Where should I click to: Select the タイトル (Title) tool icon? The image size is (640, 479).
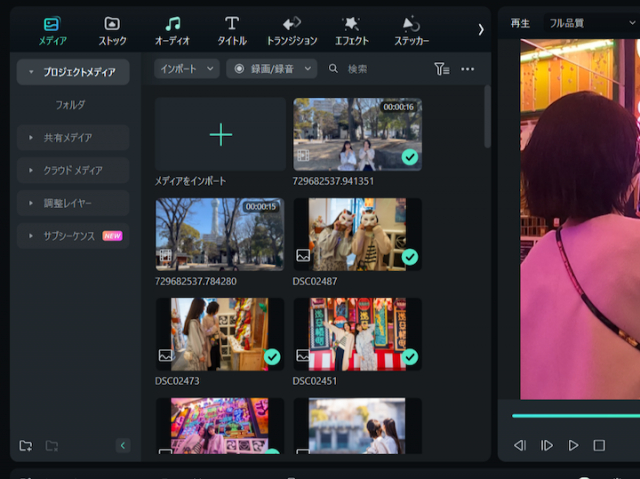232,24
